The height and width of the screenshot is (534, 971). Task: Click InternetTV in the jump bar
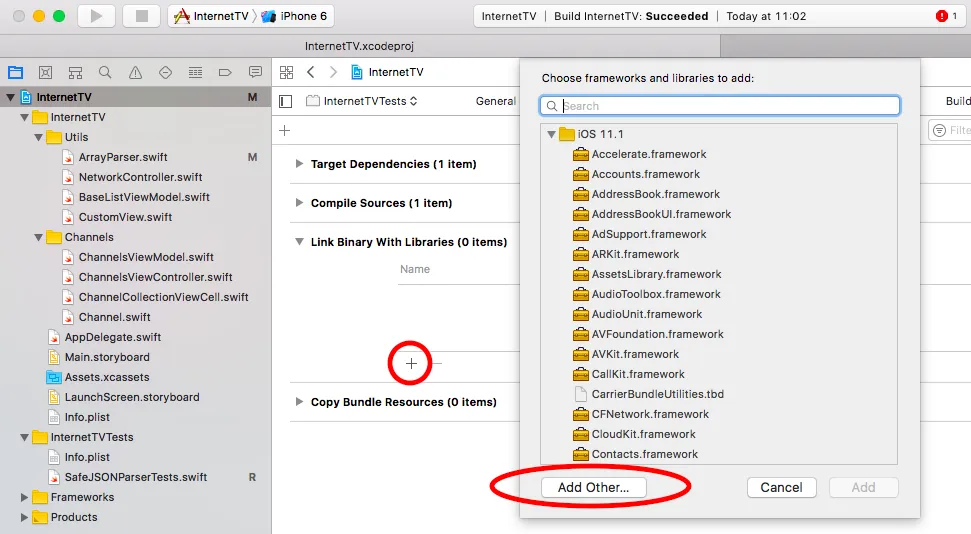pos(388,72)
